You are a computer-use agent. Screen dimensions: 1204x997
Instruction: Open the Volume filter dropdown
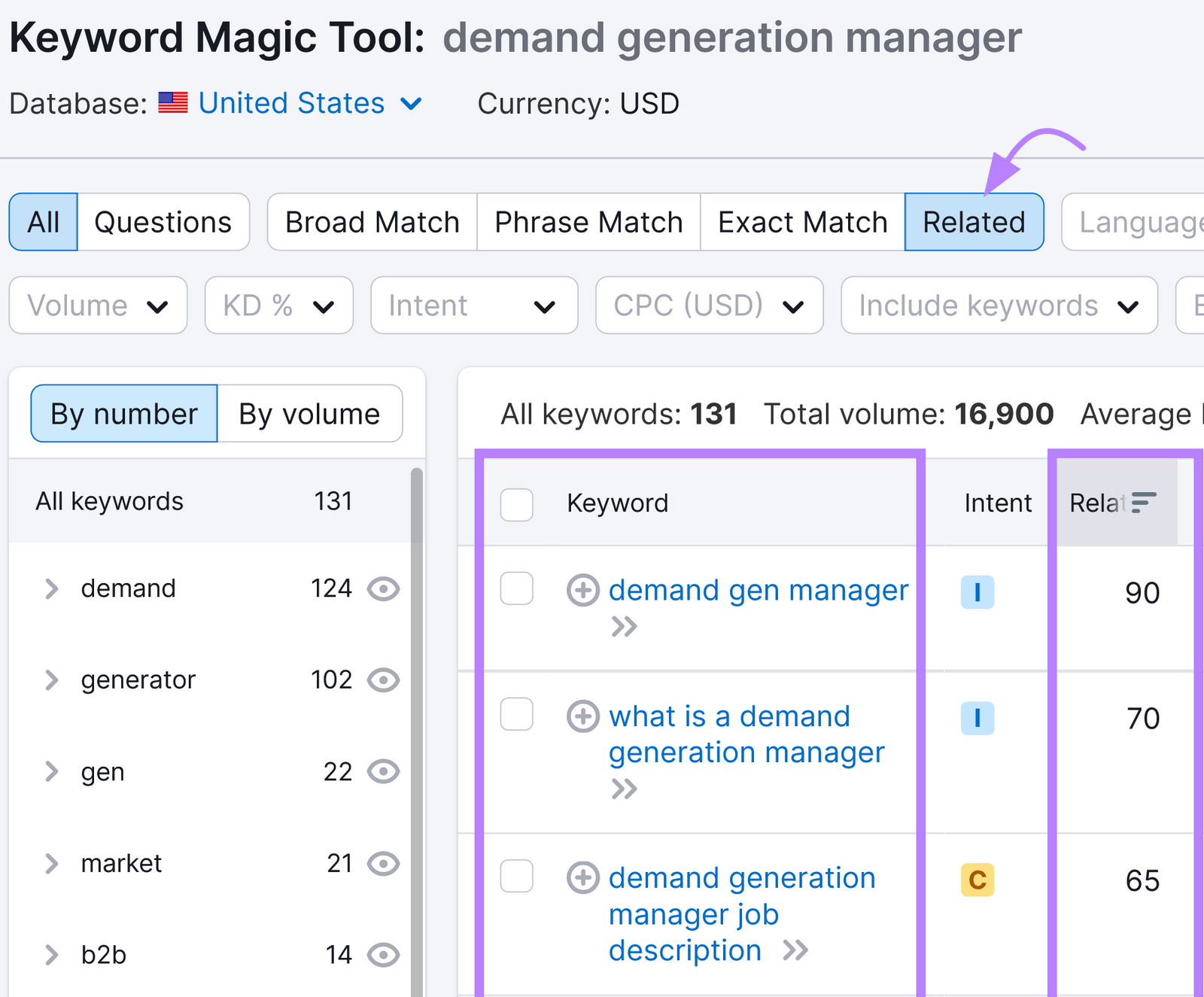98,305
